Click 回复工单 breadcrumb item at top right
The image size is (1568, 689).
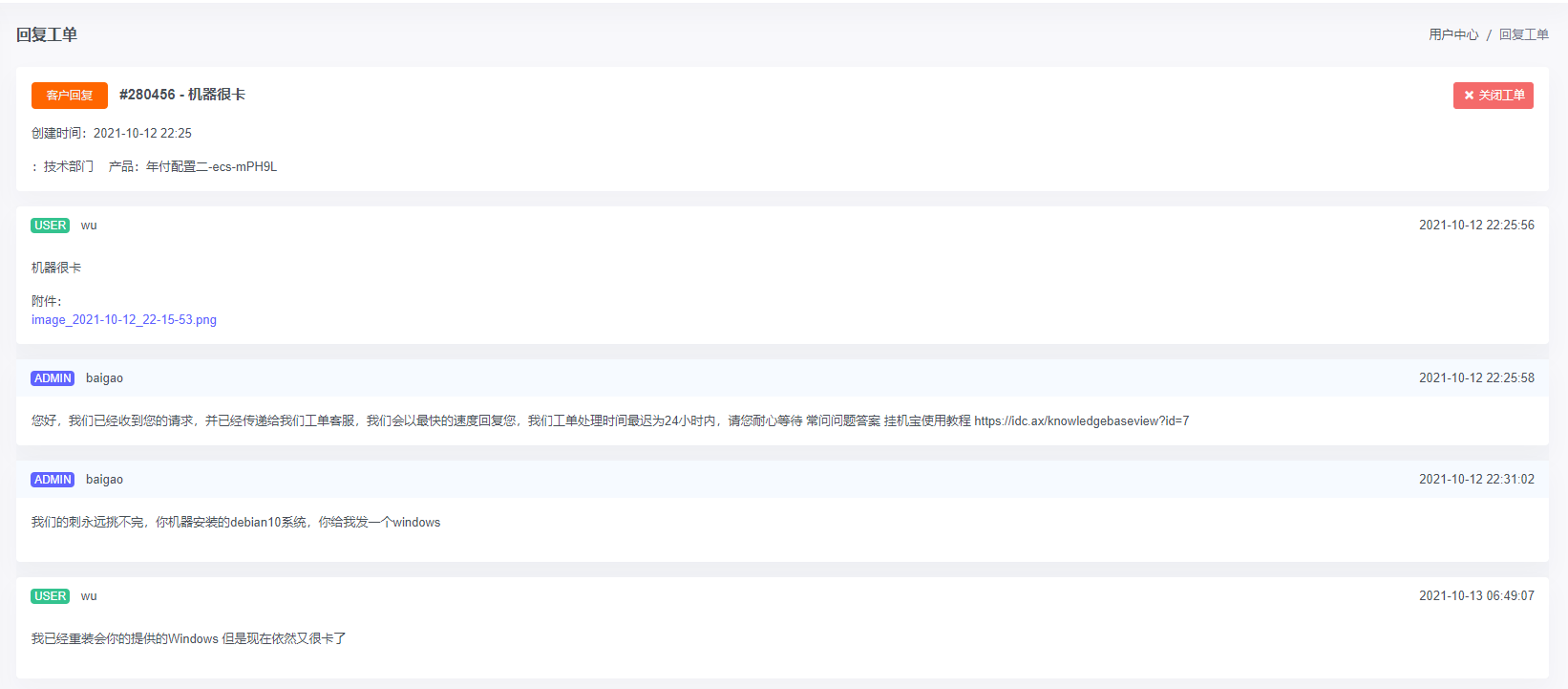[1523, 34]
